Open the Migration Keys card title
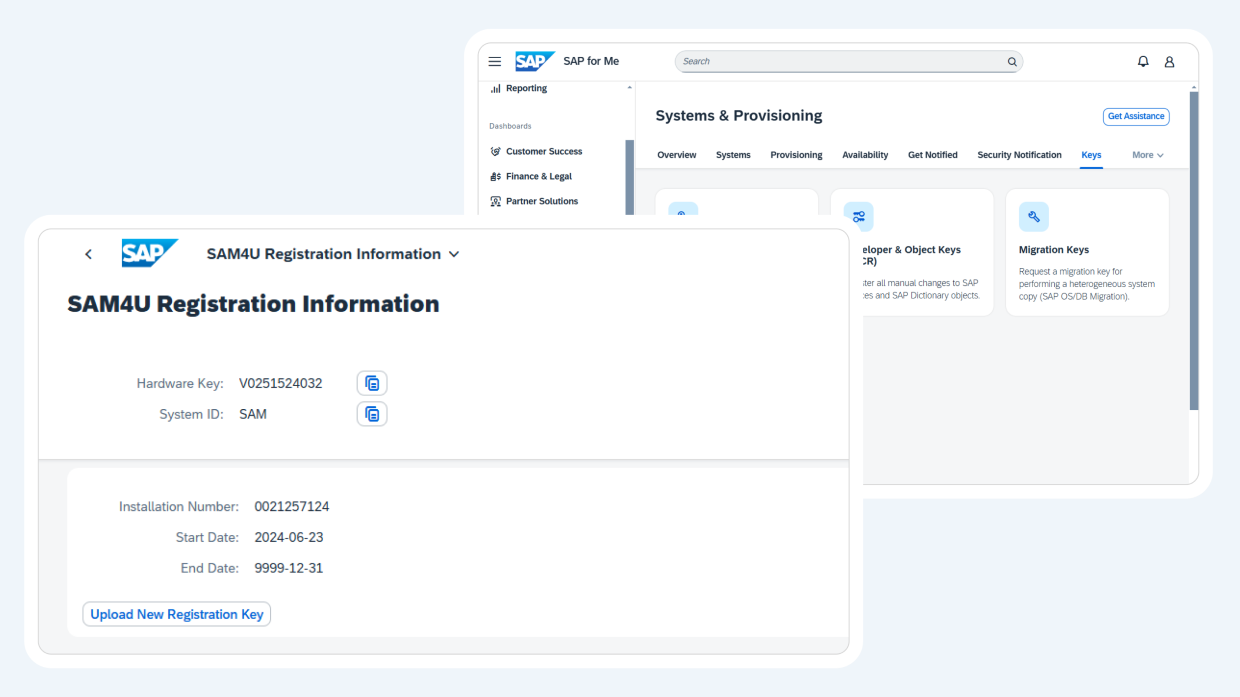 pyautogui.click(x=1054, y=250)
